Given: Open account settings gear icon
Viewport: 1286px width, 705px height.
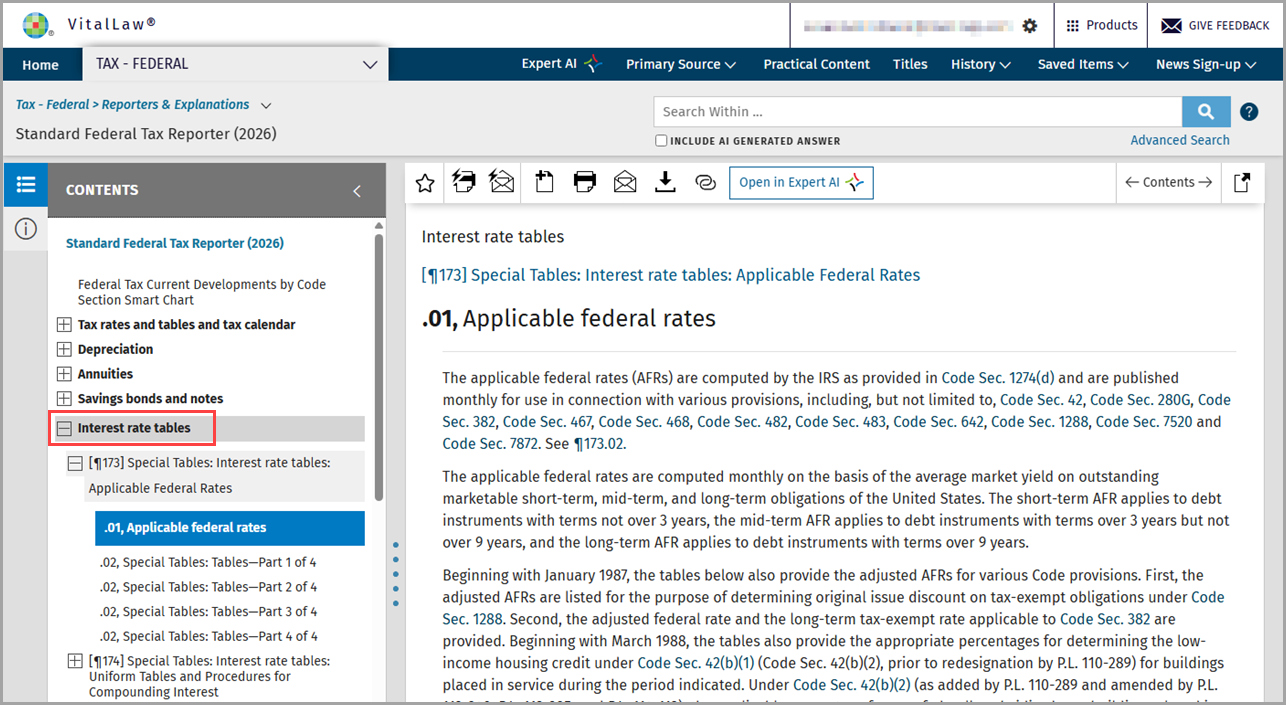Looking at the screenshot, I should click(1030, 26).
